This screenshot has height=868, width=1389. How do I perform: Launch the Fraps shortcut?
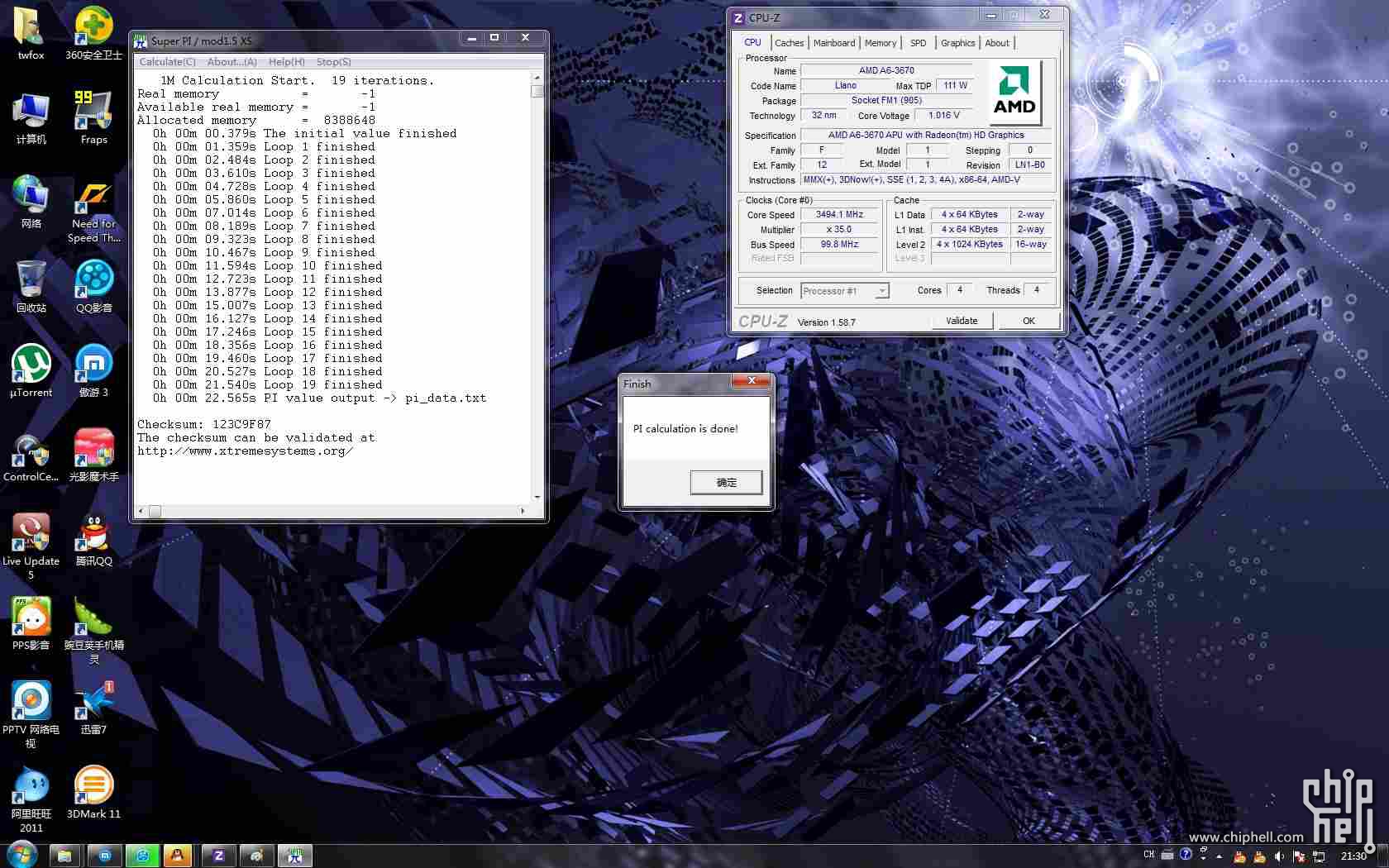coord(93,118)
